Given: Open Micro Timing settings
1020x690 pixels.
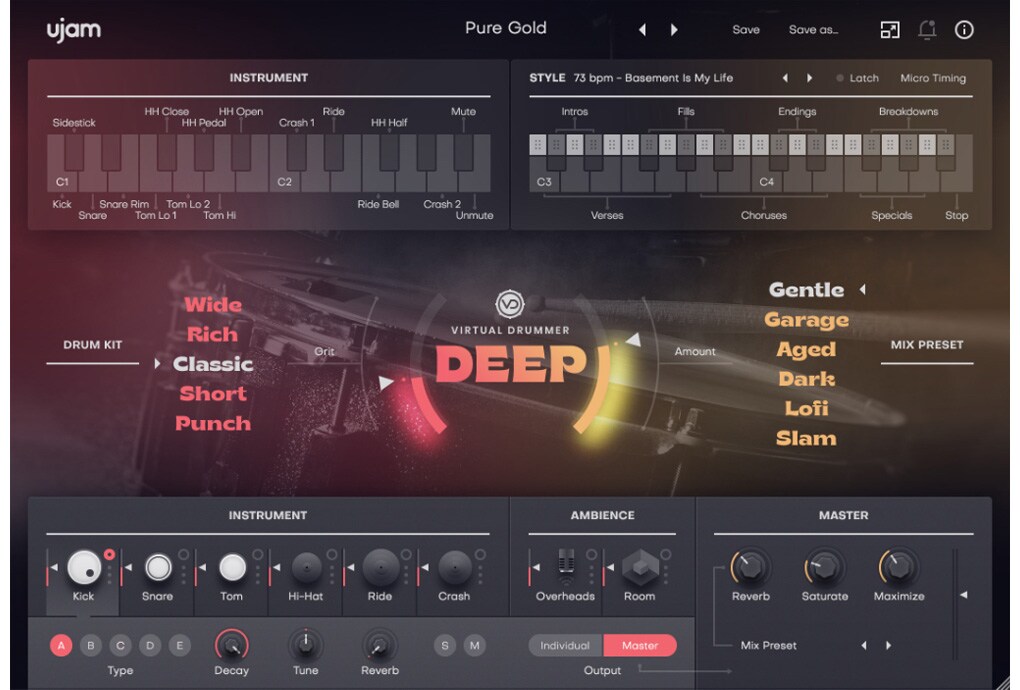Looking at the screenshot, I should (933, 78).
